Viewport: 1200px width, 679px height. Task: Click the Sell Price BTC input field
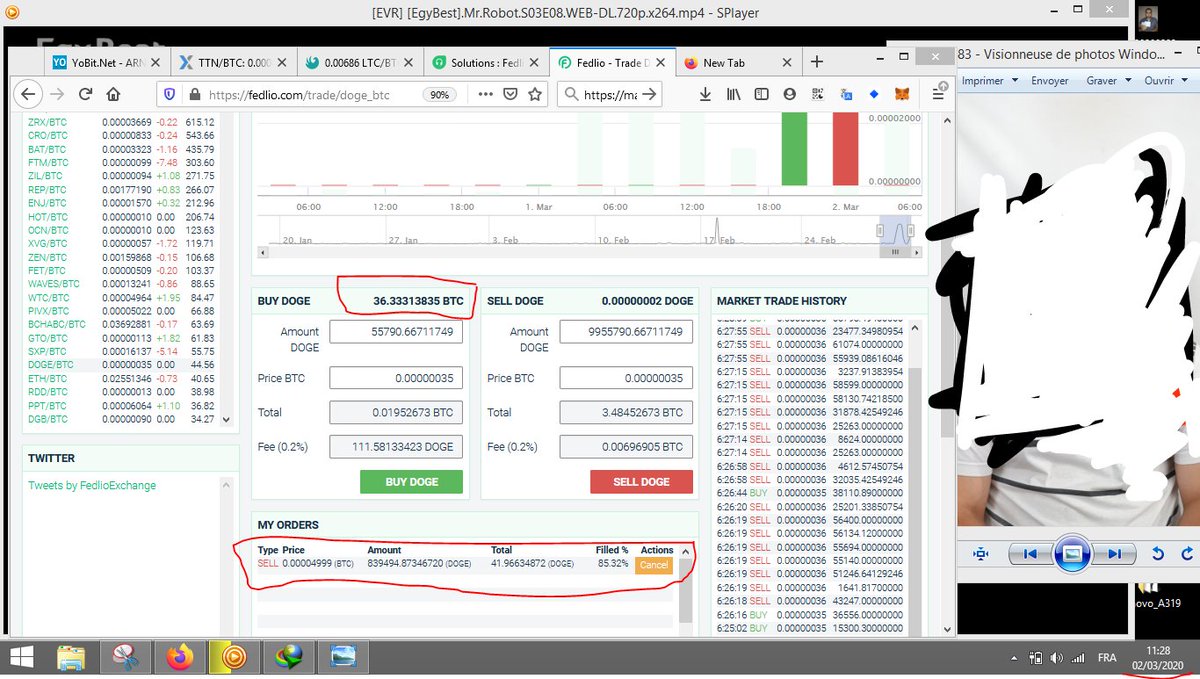(626, 378)
